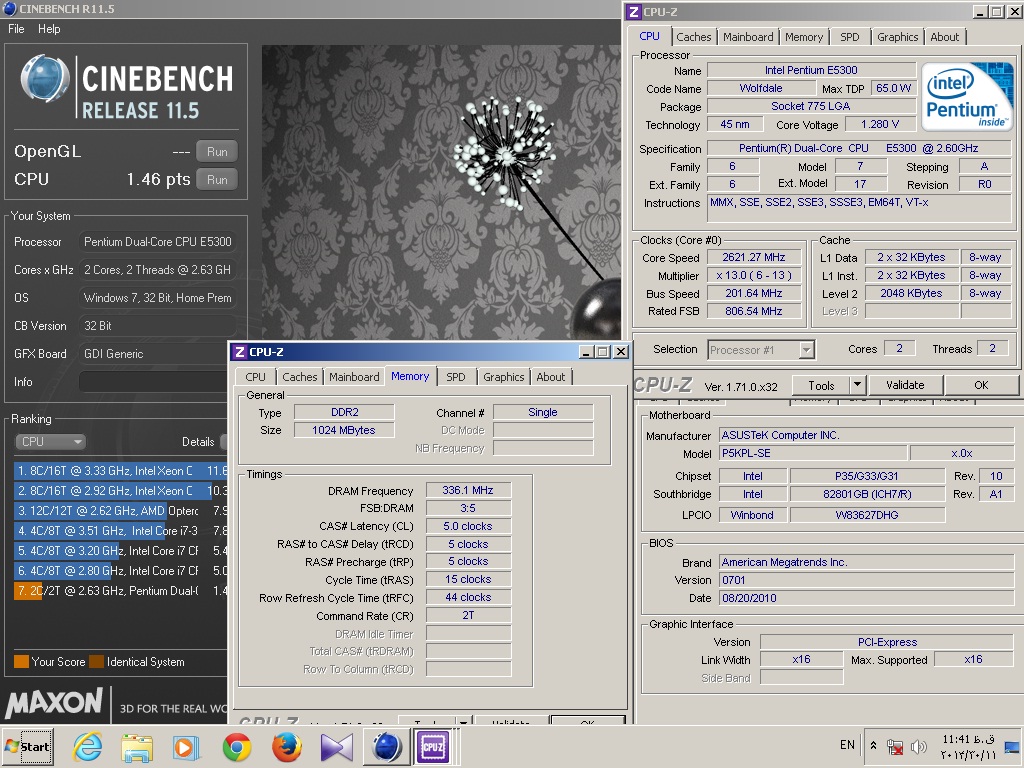Select ranking entry 8C/16T @ 3.33 GHz

pos(120,470)
